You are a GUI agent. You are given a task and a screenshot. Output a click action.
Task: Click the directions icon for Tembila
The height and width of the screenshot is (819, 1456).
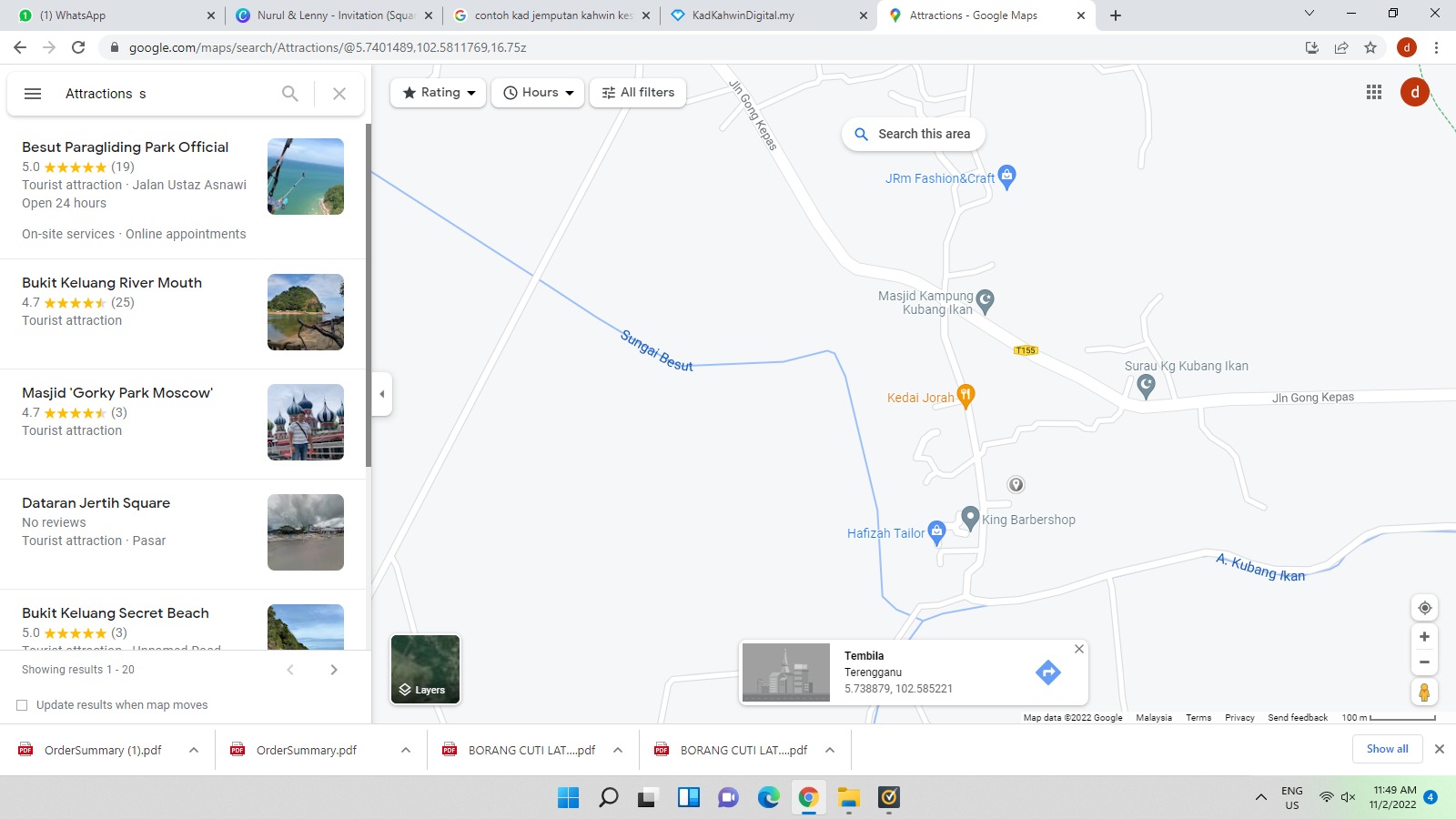[x=1047, y=672]
